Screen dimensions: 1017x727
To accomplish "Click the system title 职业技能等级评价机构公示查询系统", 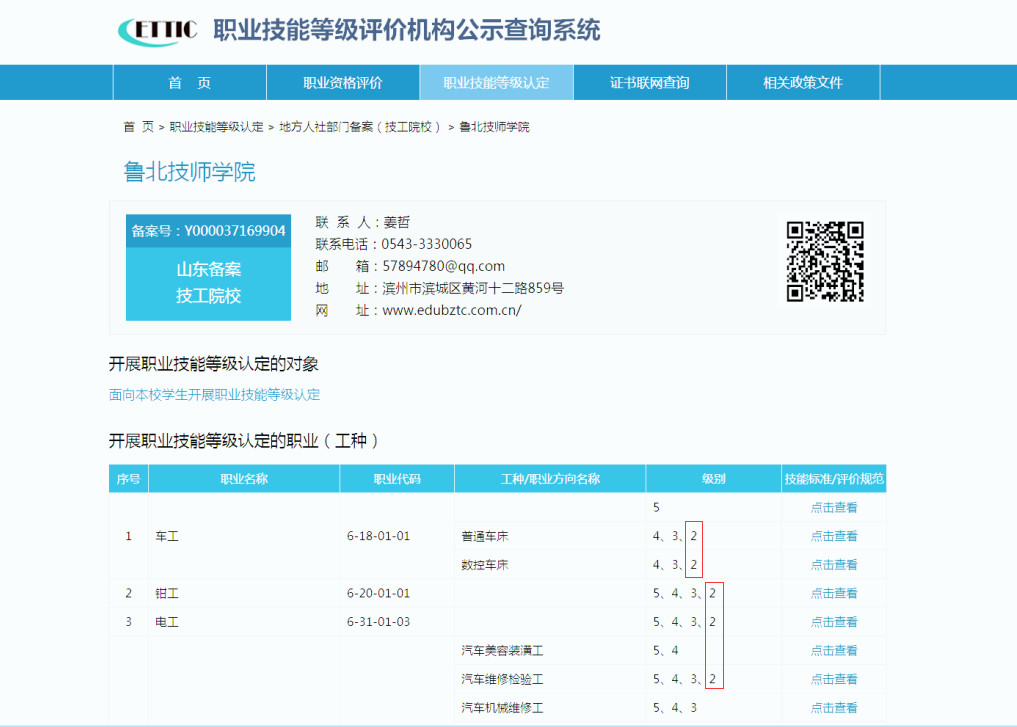I will click(x=407, y=30).
